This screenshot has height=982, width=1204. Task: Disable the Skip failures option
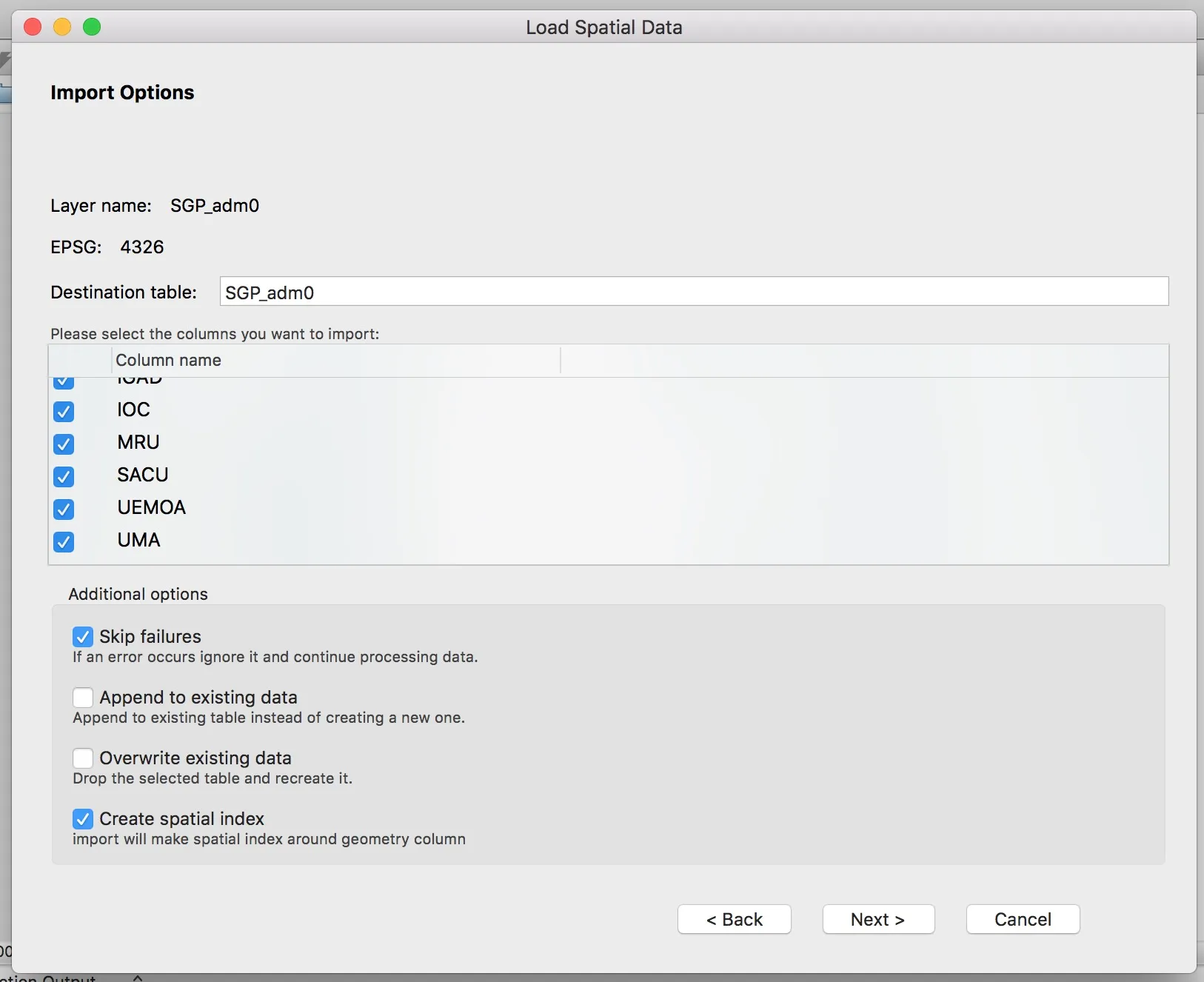[83, 636]
